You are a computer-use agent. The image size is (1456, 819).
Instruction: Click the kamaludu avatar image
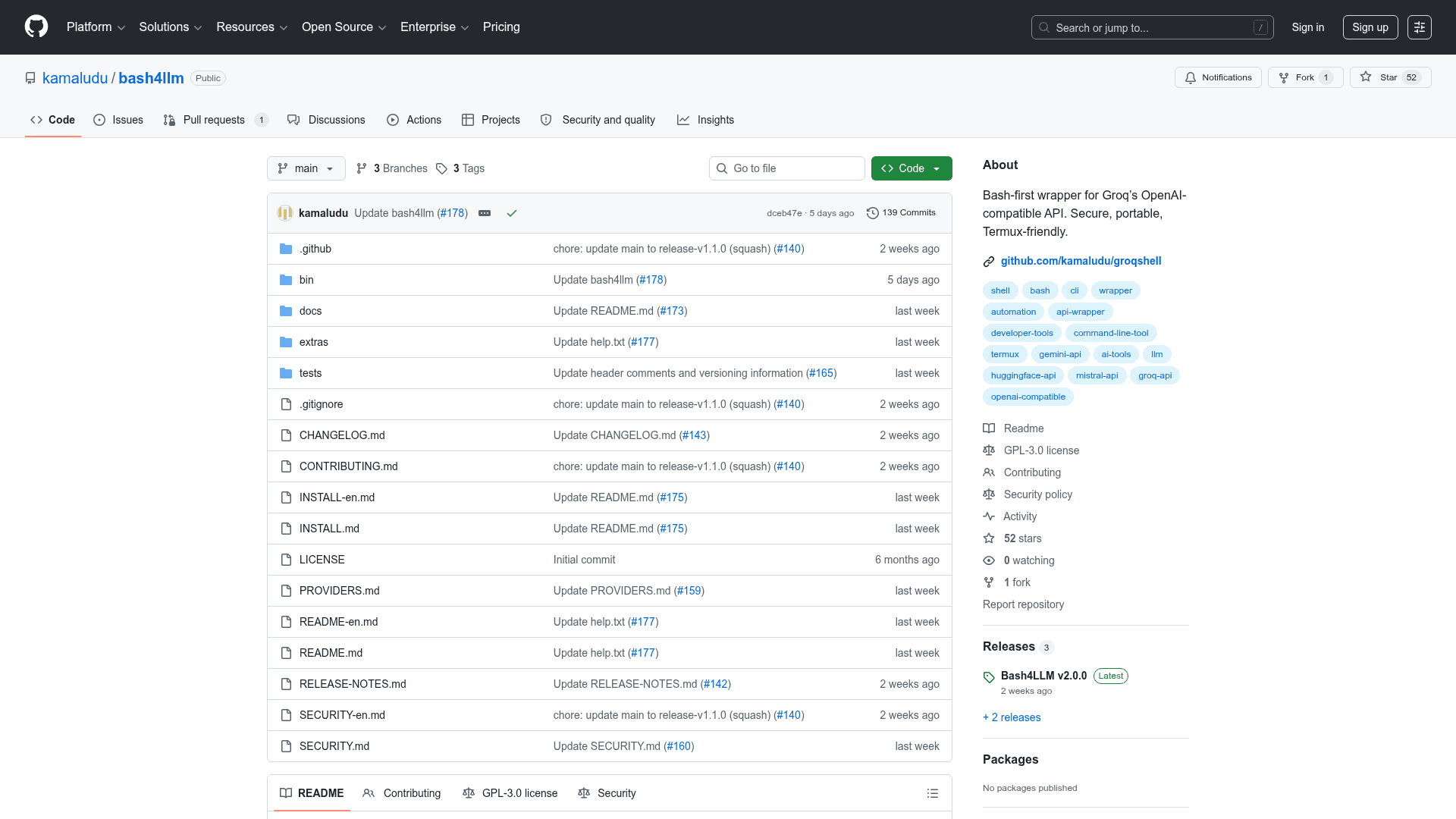point(285,213)
